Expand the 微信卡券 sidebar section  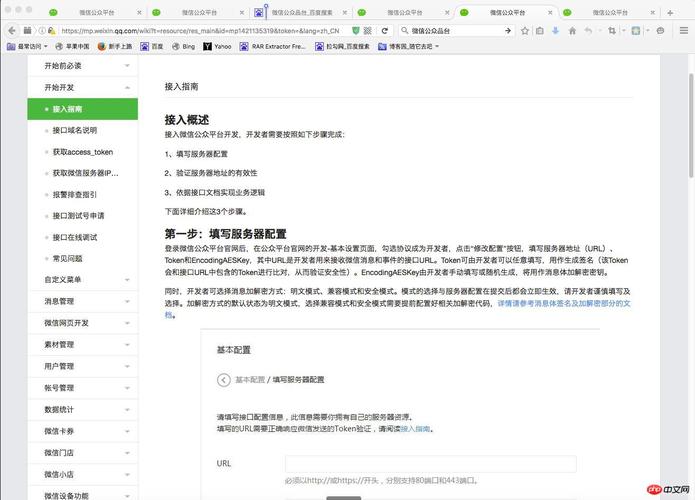pos(83,431)
